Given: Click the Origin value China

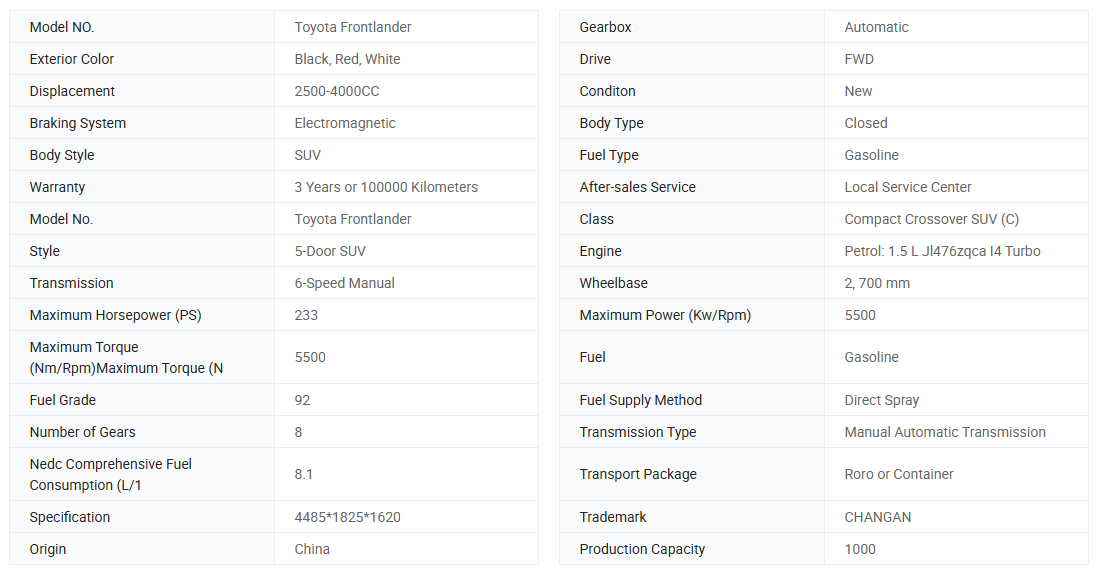Looking at the screenshot, I should click(312, 549).
